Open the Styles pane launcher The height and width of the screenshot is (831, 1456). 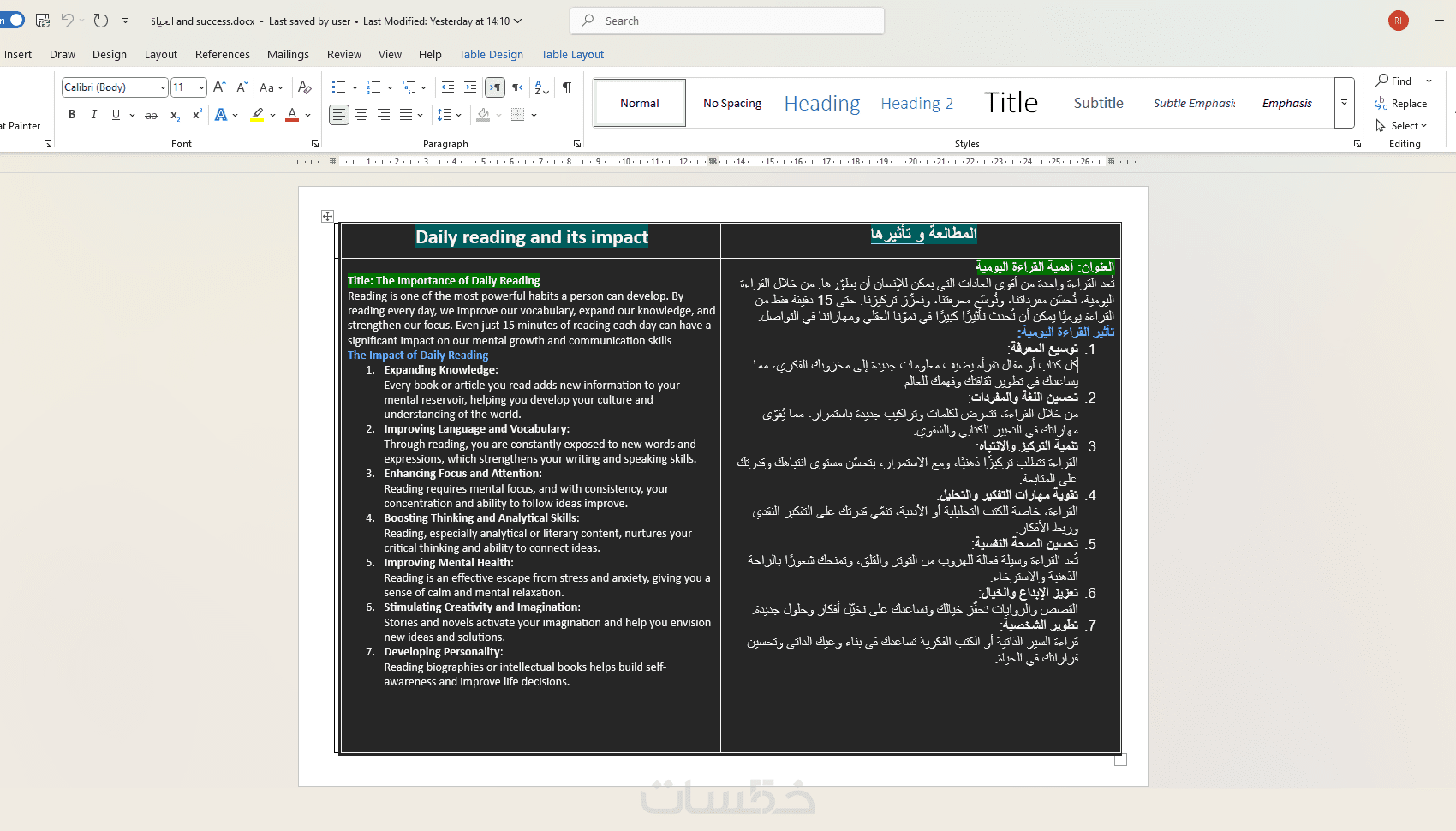tap(1358, 144)
